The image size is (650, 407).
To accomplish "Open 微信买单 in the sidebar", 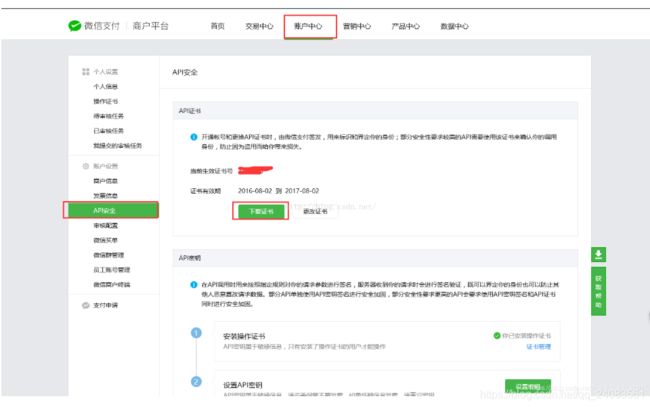I will 105,240.
